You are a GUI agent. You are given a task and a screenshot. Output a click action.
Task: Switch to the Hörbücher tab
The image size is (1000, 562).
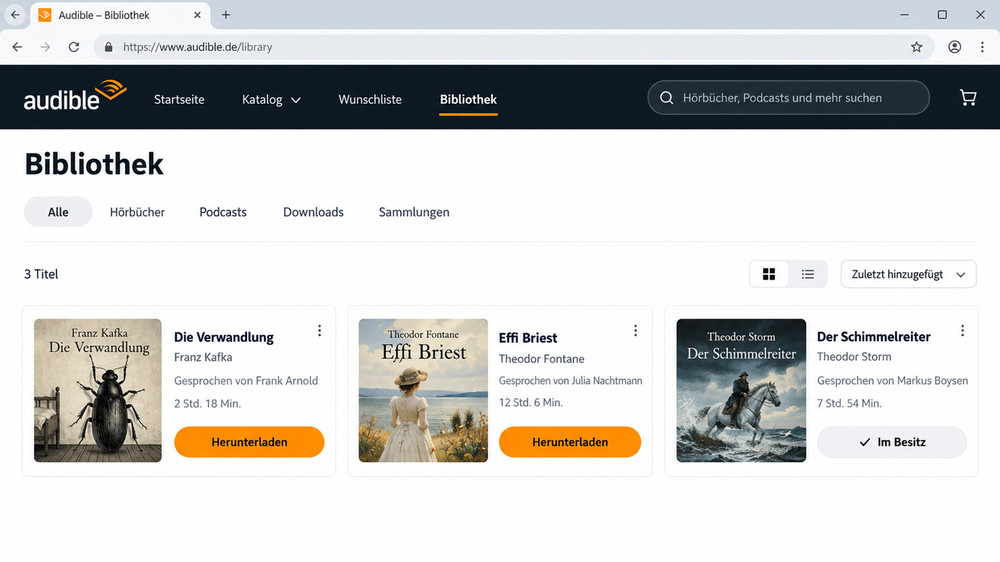click(x=137, y=212)
